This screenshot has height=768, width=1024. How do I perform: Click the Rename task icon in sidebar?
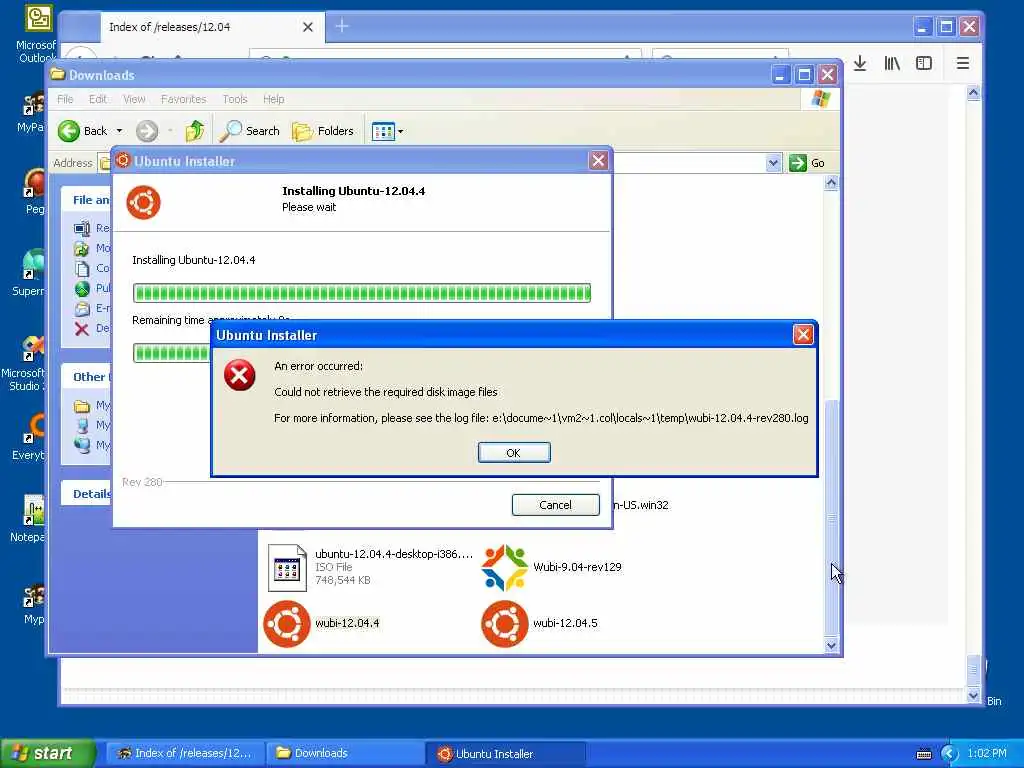[82, 229]
